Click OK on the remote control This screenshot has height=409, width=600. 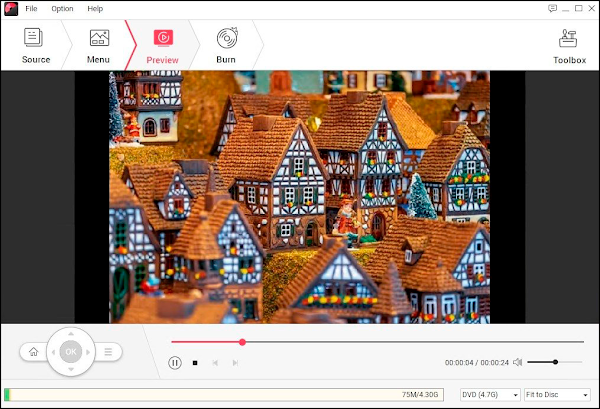(x=71, y=352)
